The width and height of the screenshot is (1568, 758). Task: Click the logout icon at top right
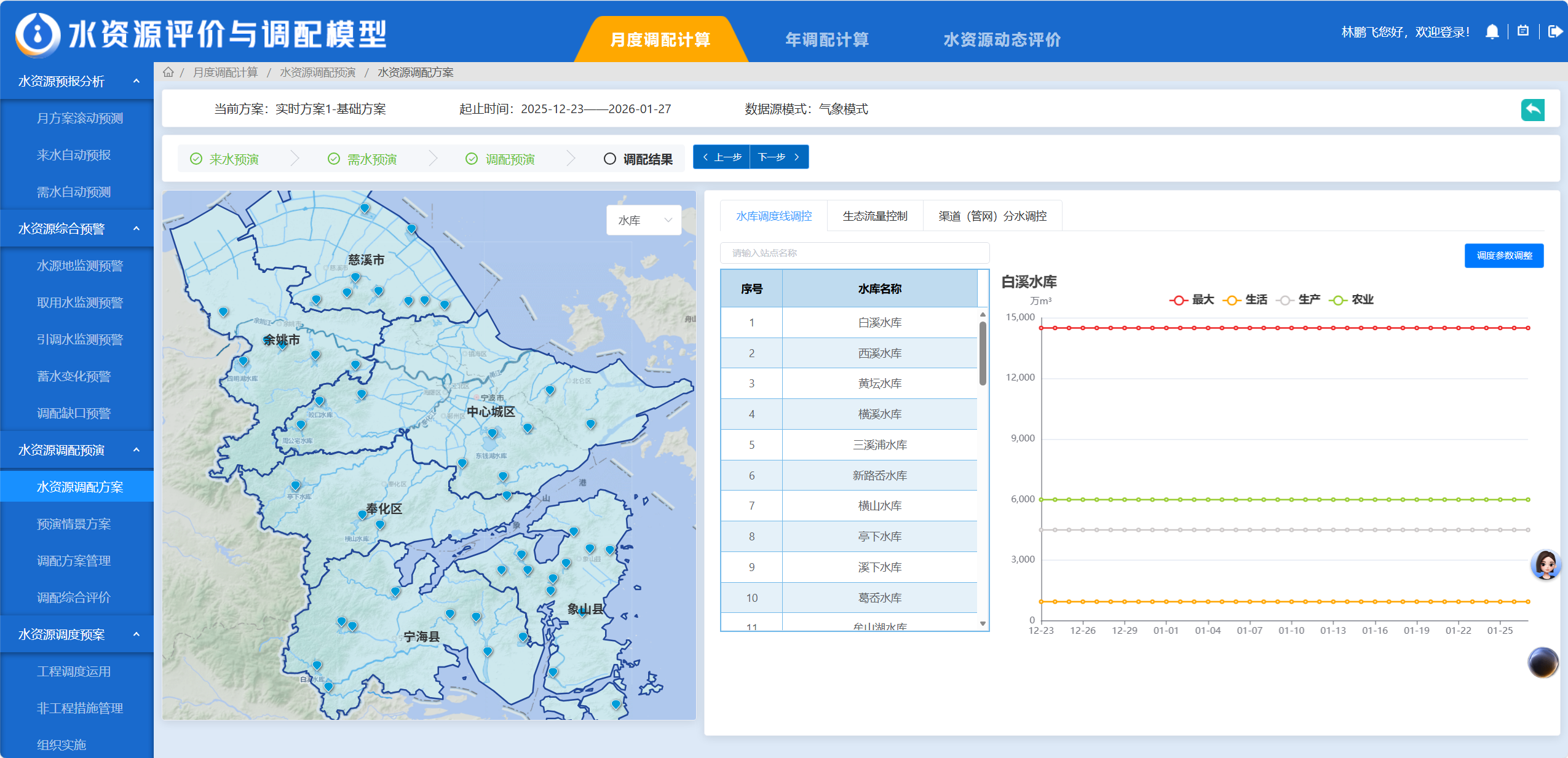coord(1554,31)
